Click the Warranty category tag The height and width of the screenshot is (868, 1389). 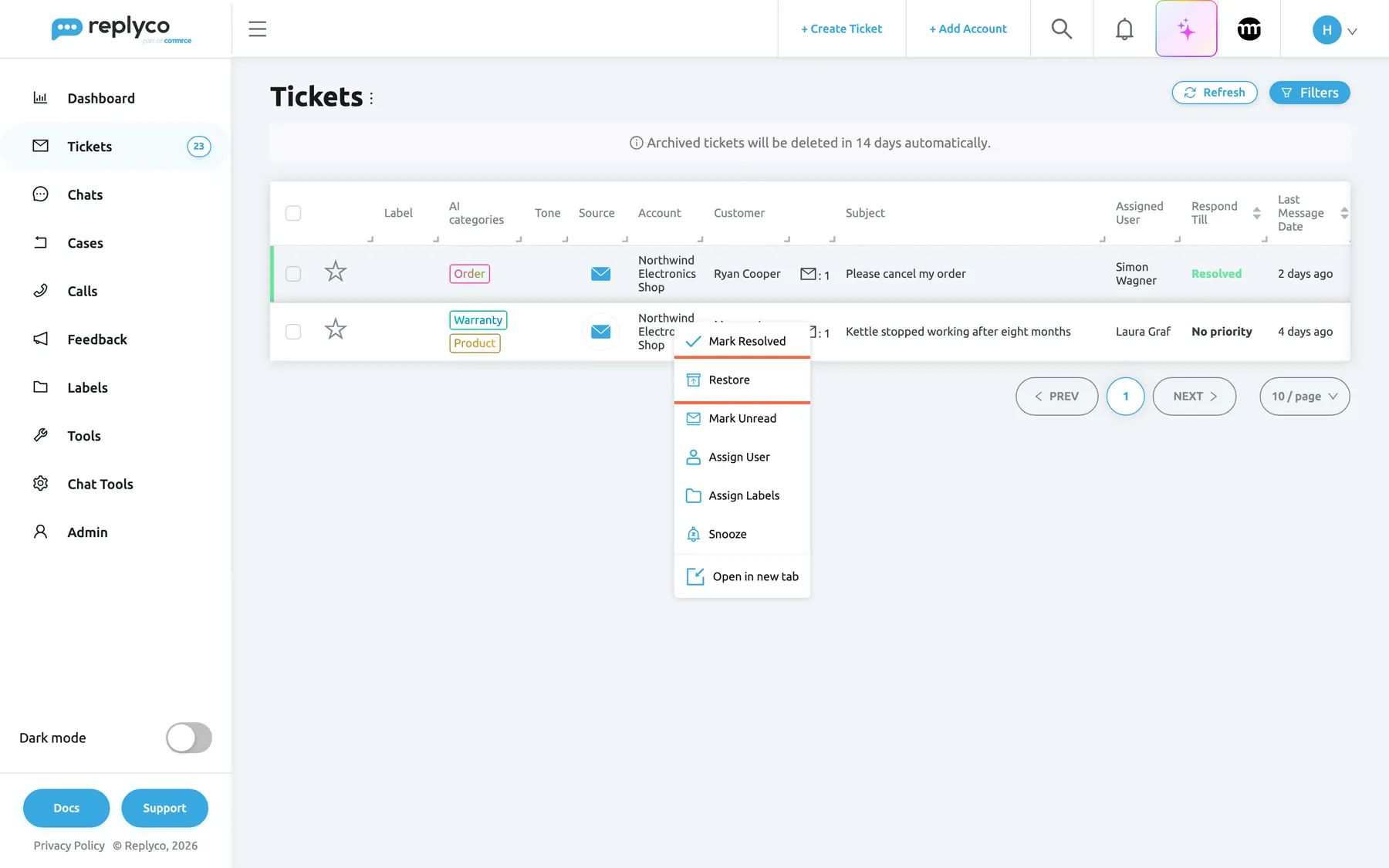coord(478,320)
